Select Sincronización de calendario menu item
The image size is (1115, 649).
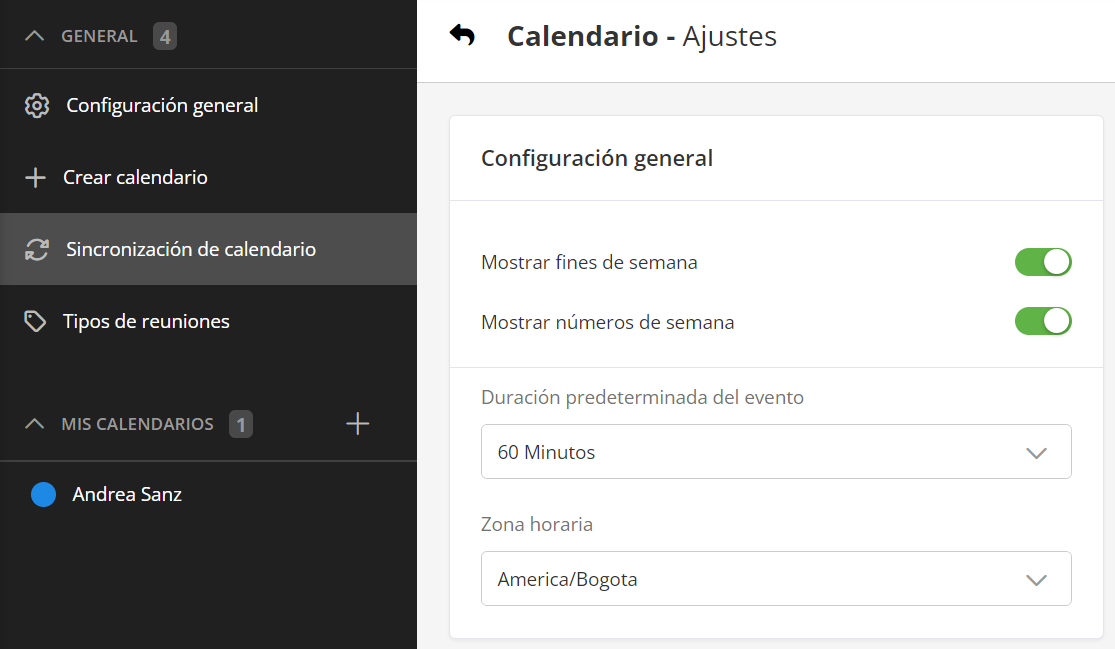pos(191,250)
